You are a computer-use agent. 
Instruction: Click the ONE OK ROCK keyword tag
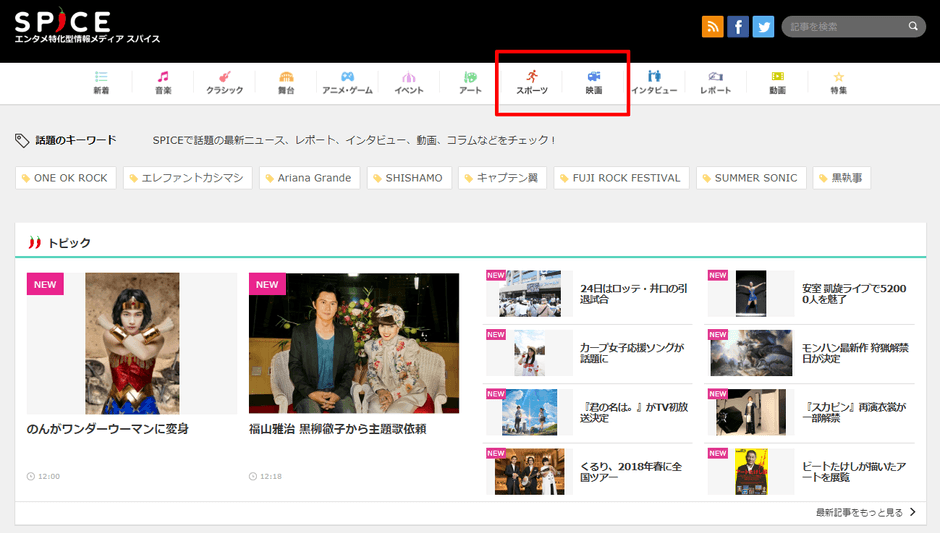[x=66, y=178]
